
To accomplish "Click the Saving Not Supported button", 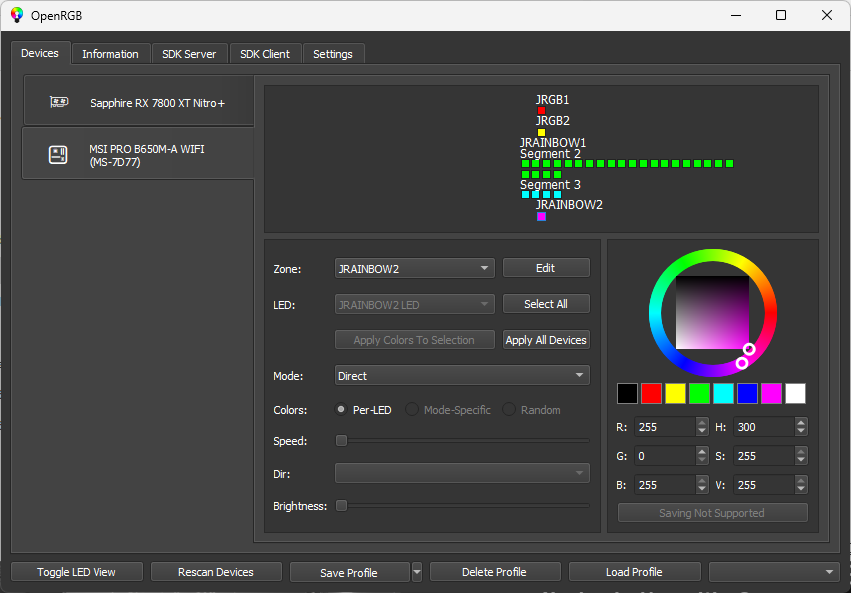I will point(712,513).
